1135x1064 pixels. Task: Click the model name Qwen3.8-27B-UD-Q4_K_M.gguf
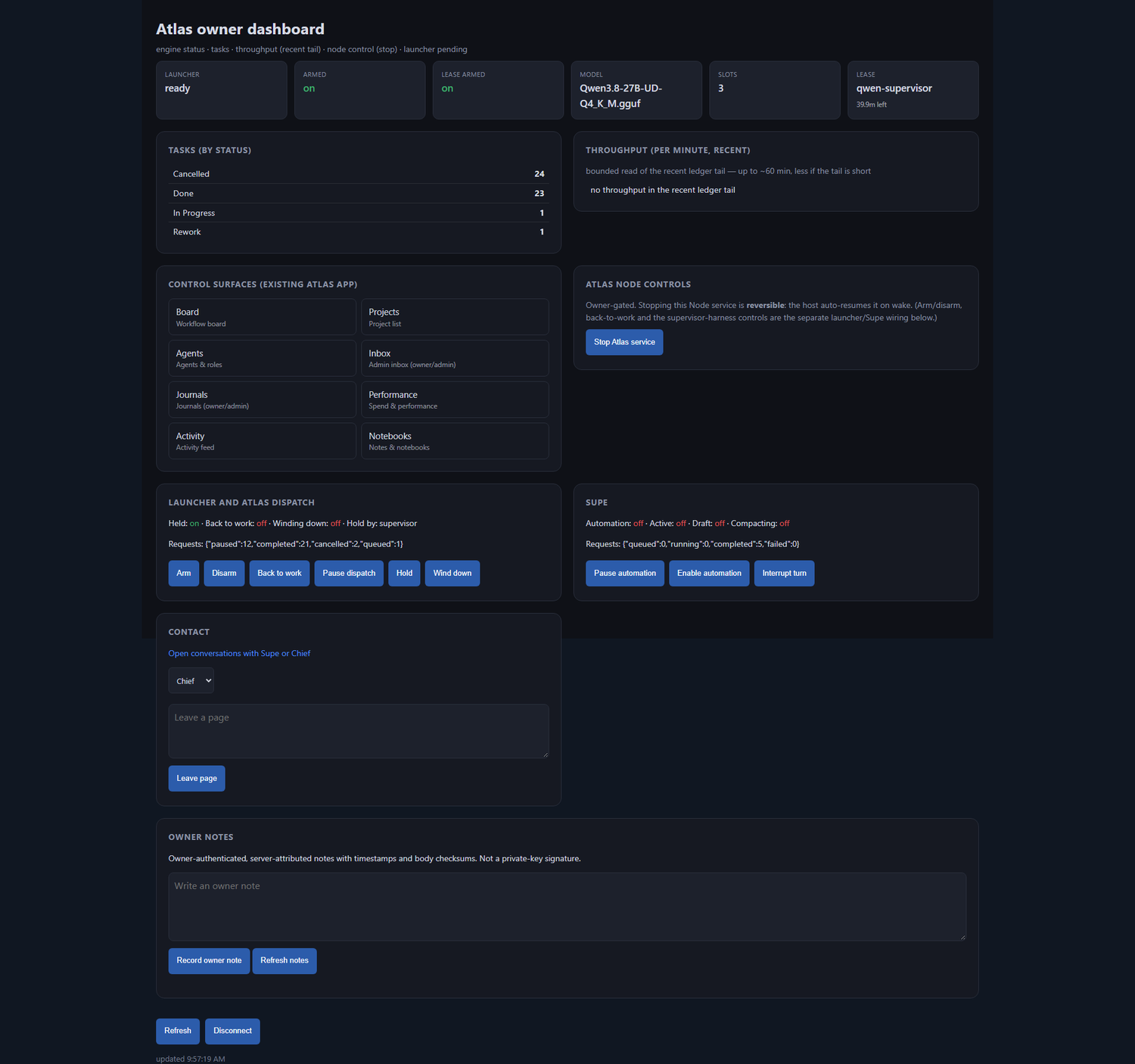[x=621, y=96]
